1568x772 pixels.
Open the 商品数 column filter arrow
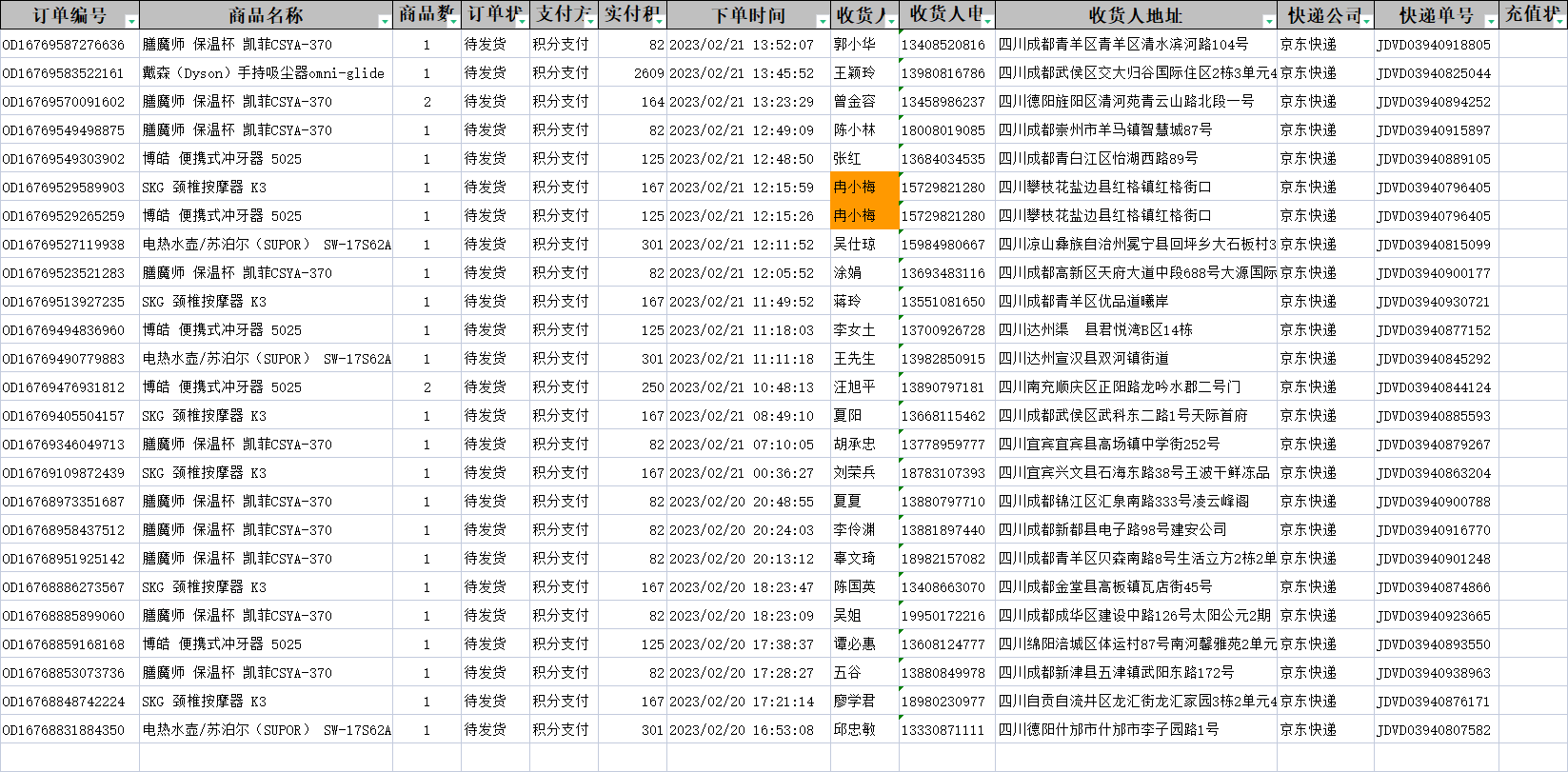[x=453, y=21]
